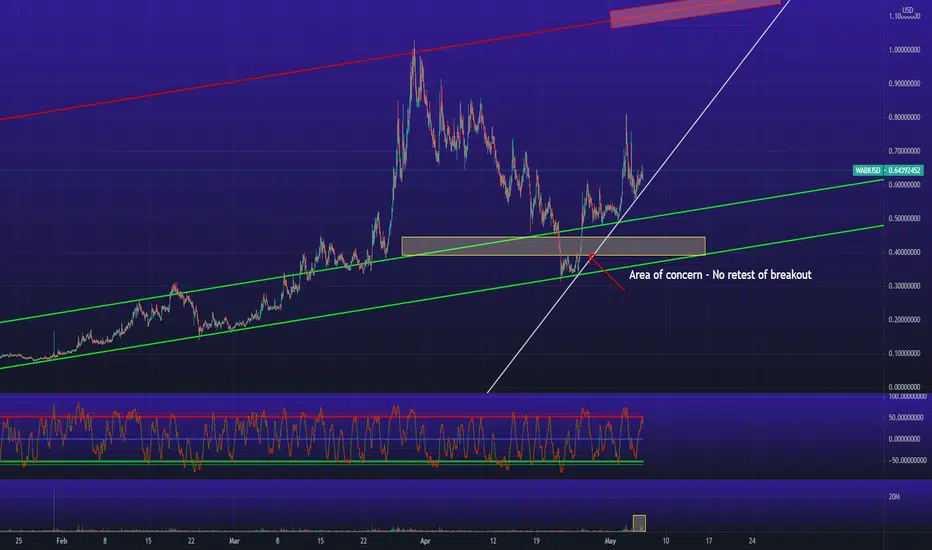
Task: Click the 24 date label on time axis
Action: (x=752, y=541)
